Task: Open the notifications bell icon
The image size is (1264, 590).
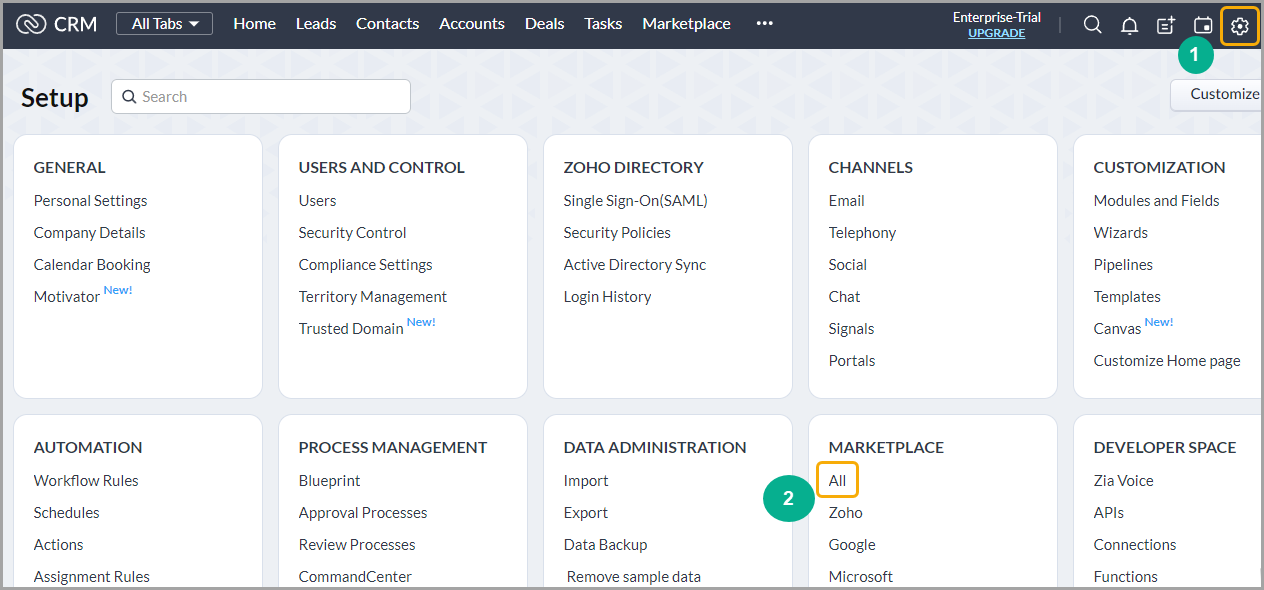Action: pos(1129,26)
